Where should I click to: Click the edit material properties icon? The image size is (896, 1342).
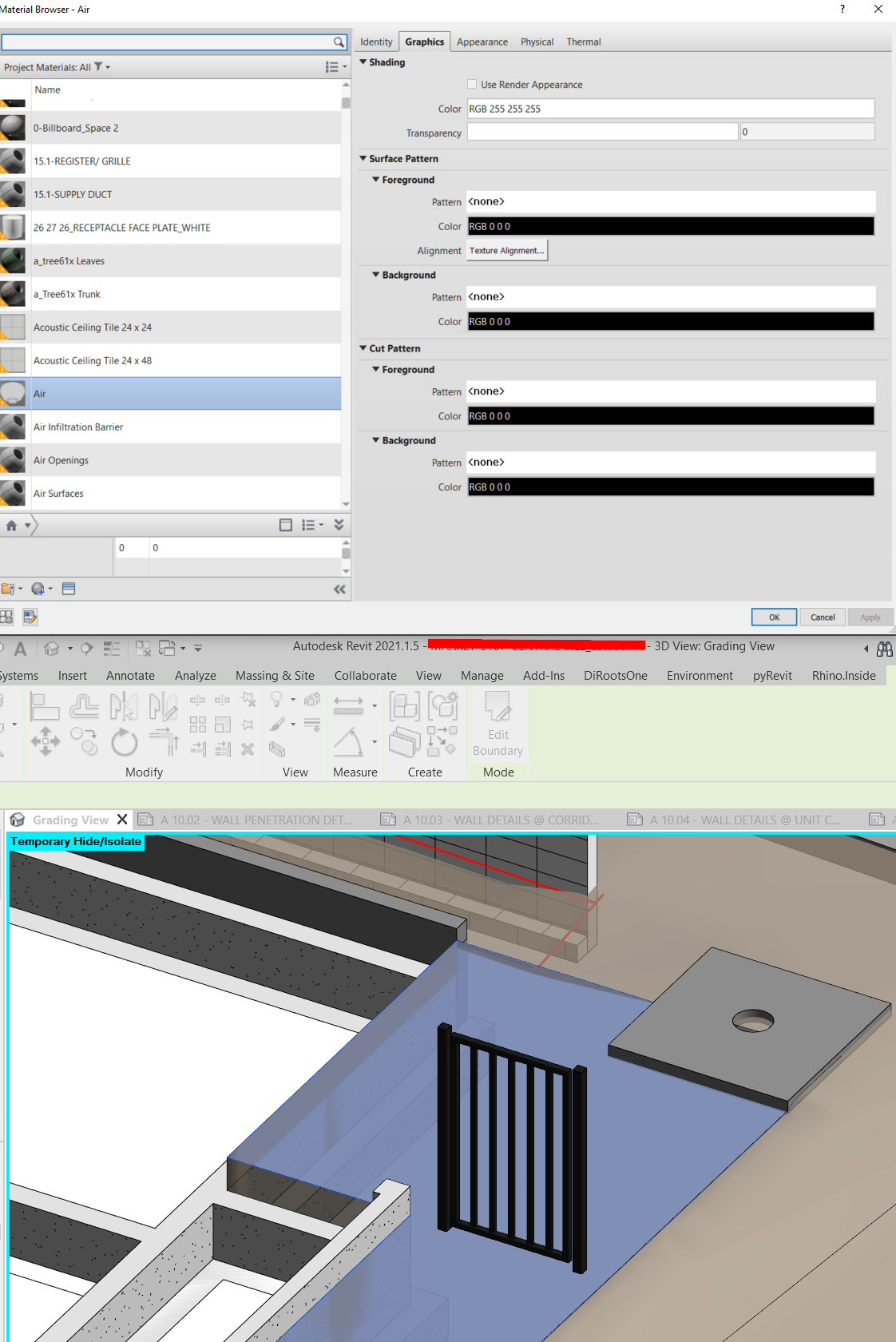click(30, 617)
